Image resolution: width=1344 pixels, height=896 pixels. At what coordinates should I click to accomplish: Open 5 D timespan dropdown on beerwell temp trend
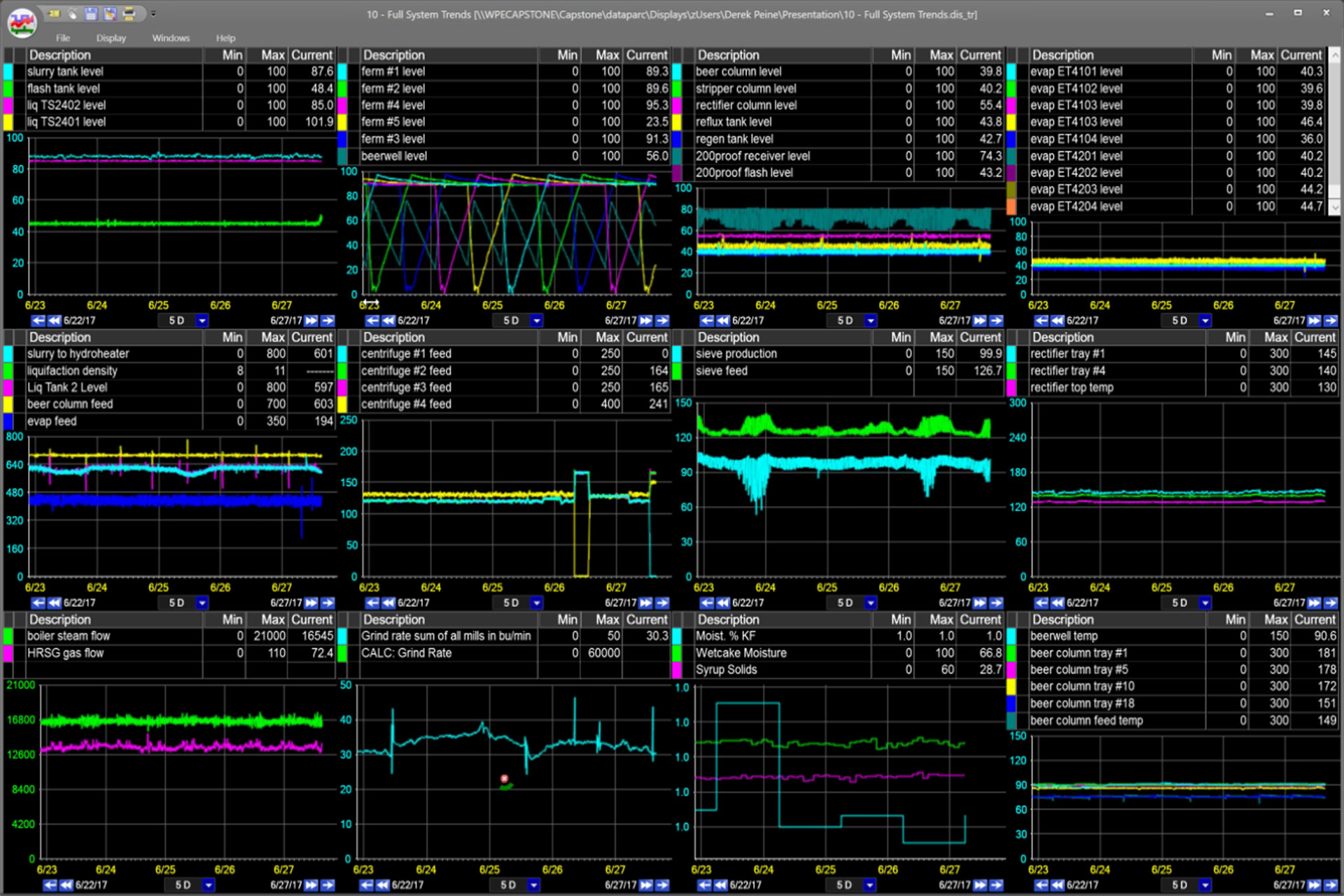tap(1205, 885)
